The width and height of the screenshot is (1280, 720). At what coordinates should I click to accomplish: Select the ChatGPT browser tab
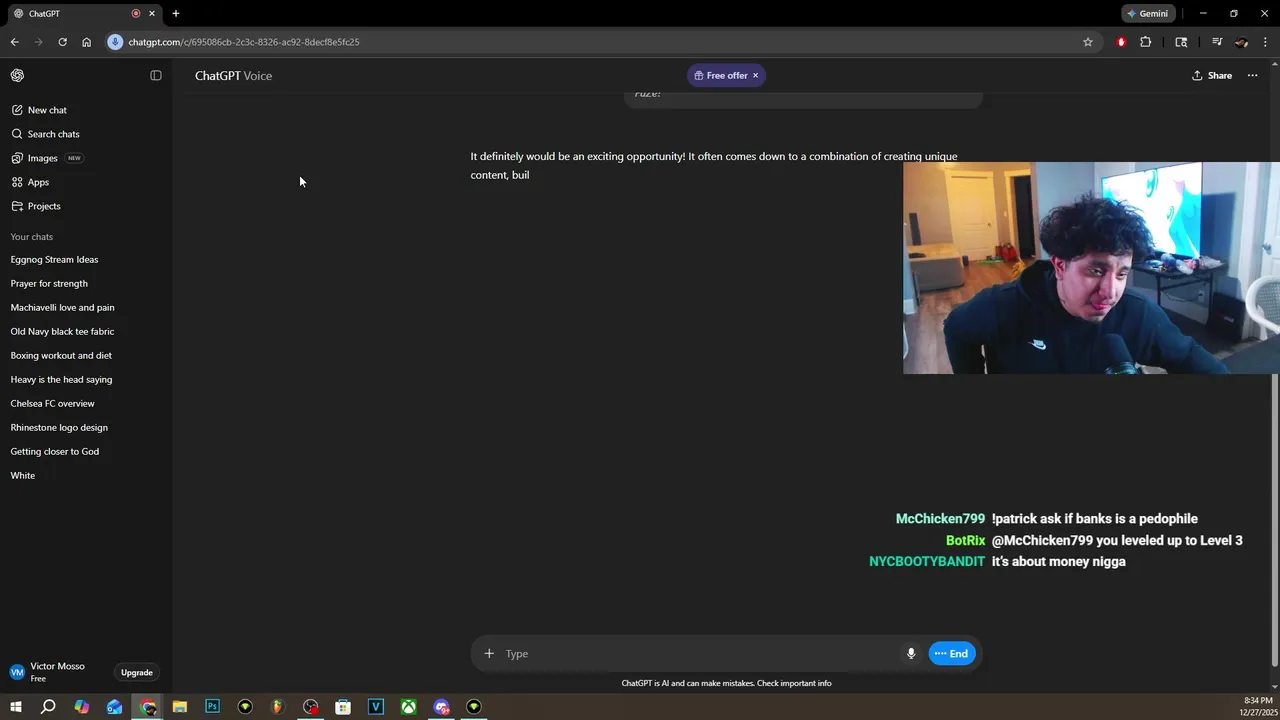(83, 14)
